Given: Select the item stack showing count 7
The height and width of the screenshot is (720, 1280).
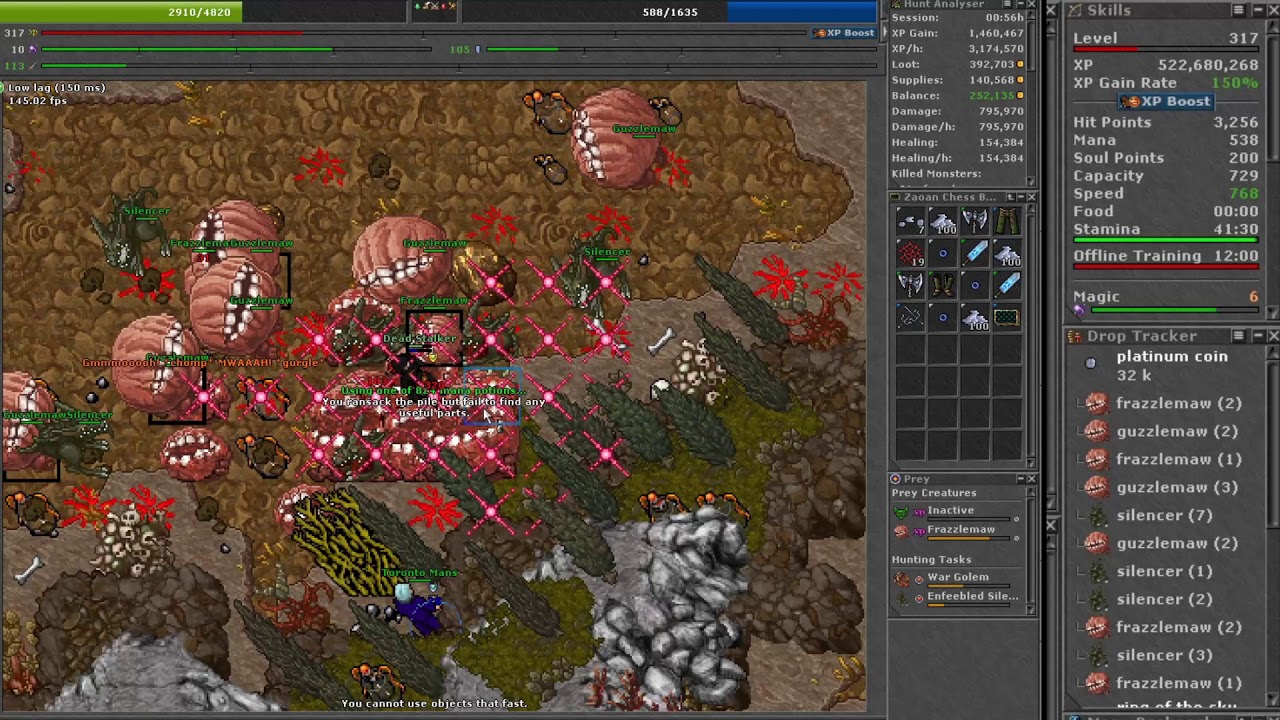Looking at the screenshot, I should [x=909, y=223].
